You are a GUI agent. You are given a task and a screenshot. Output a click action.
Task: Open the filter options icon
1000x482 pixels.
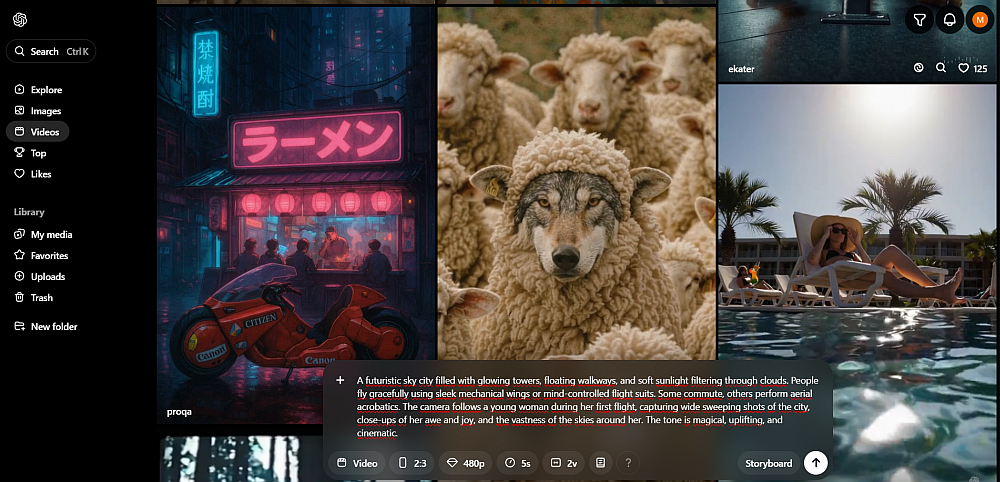tap(919, 19)
